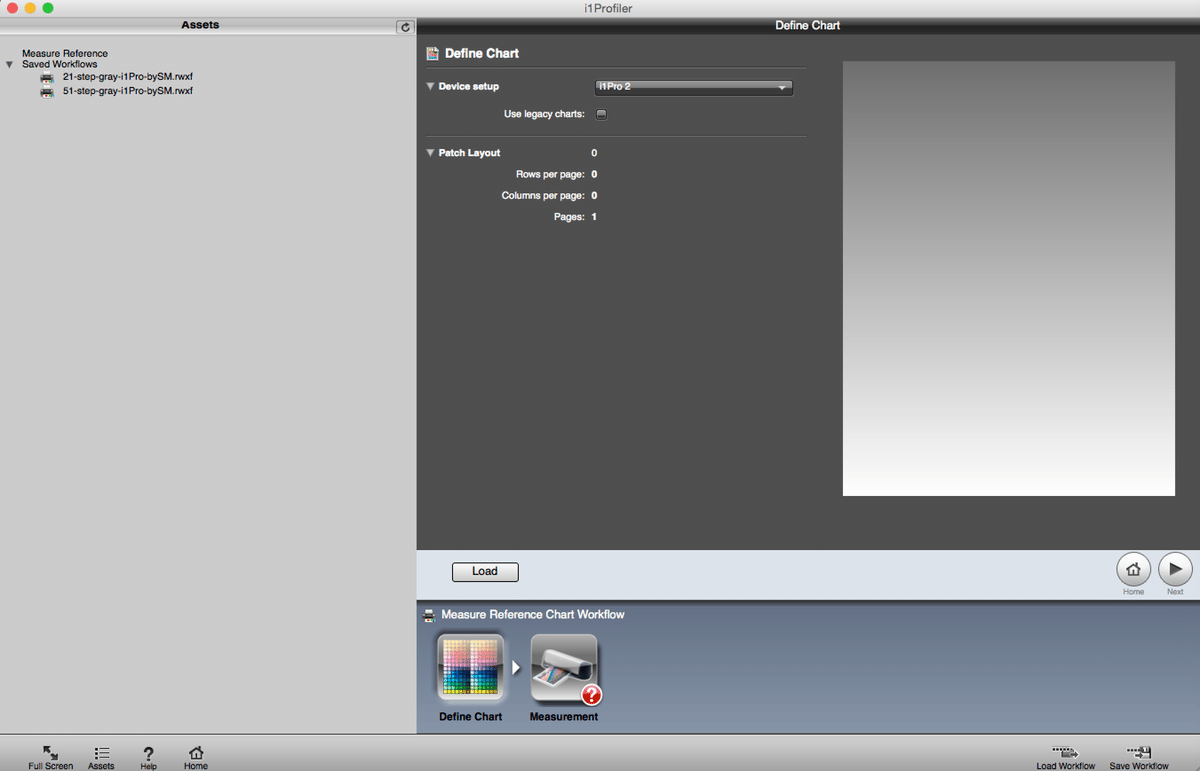Viewport: 1200px width, 771px height.
Task: Click the Define Chart panel title
Action: 482,54
